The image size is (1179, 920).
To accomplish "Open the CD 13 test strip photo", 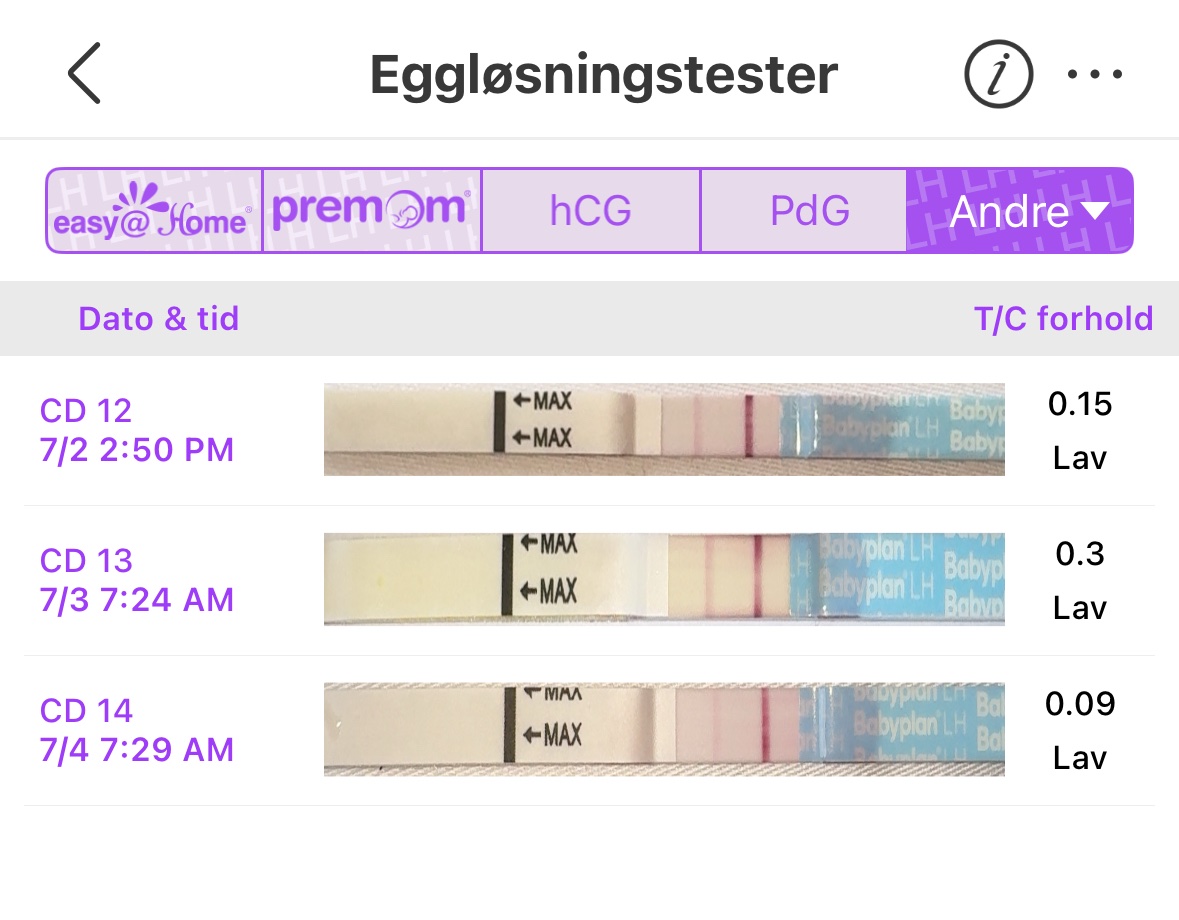I will pos(664,580).
